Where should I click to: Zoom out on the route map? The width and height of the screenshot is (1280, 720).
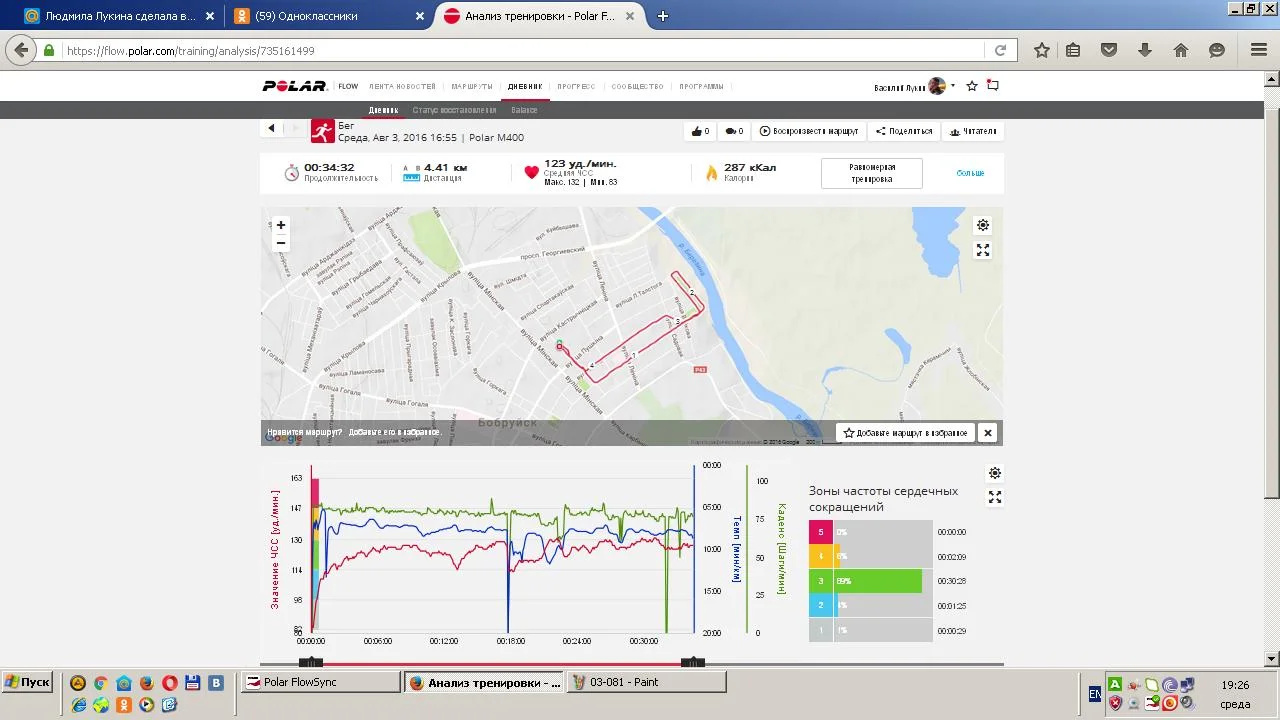pyautogui.click(x=281, y=243)
